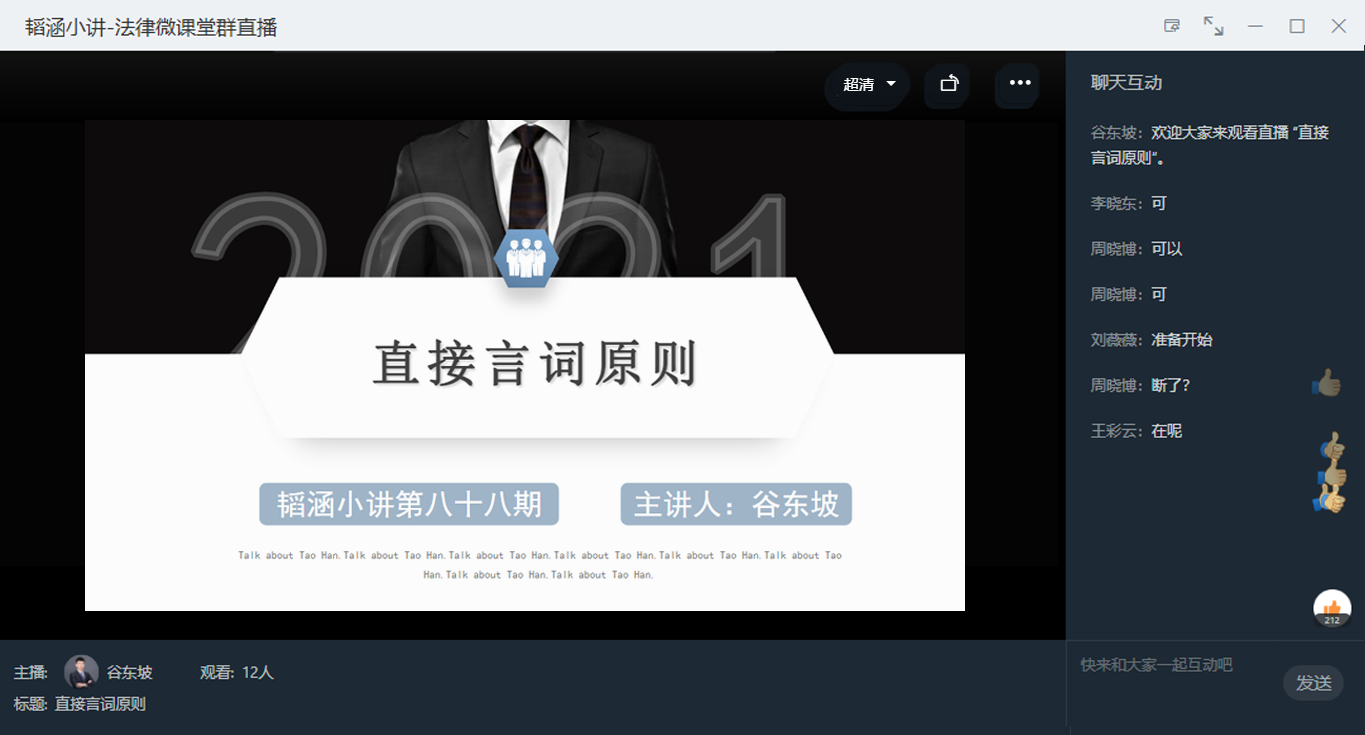Minimize the live broadcast window
The height and width of the screenshot is (735, 1365).
tap(1255, 26)
